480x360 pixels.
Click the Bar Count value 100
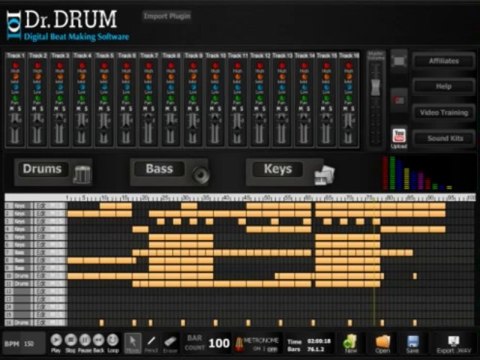pyautogui.click(x=219, y=343)
